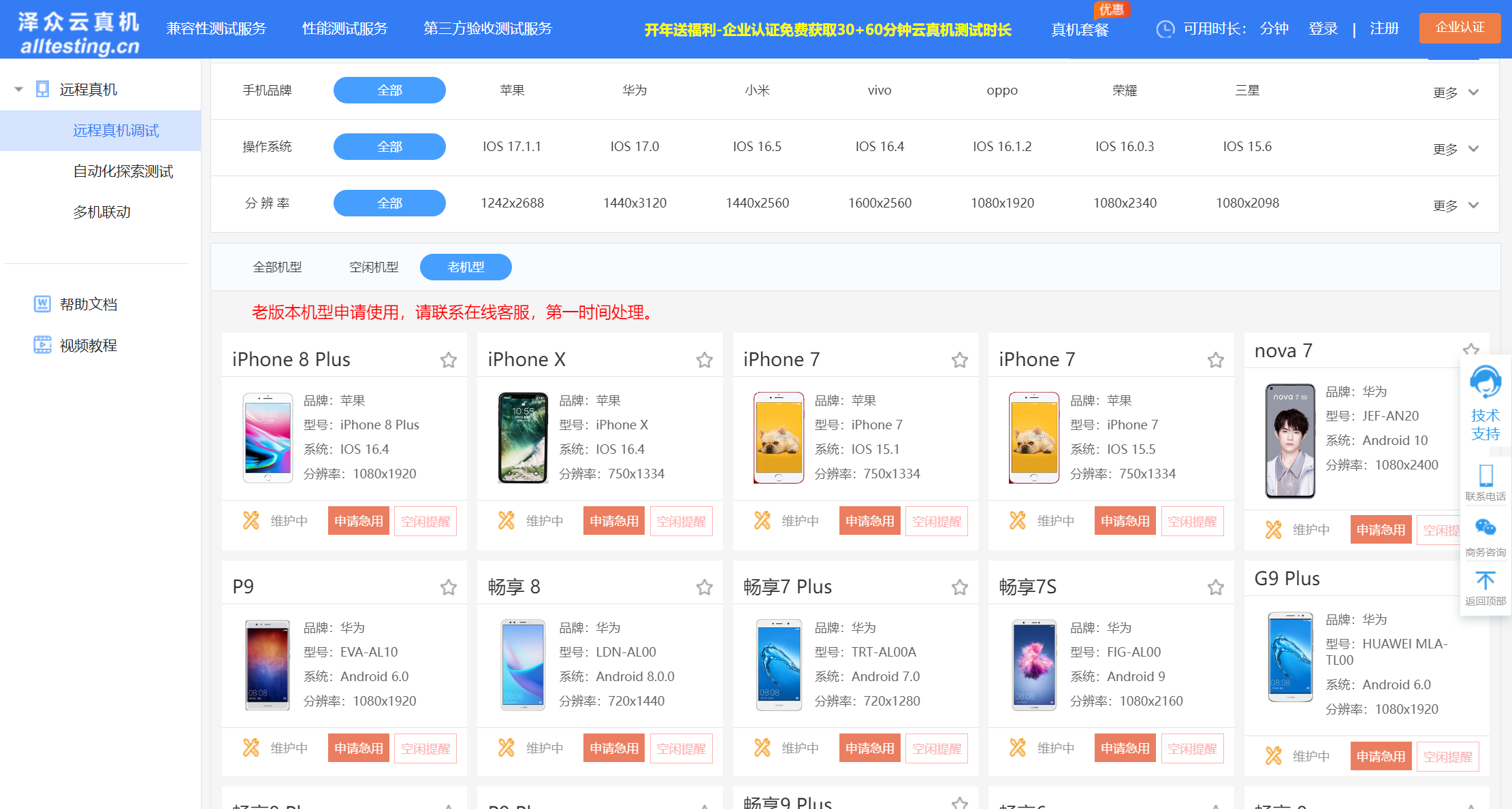Click the nova 7 phone thumbnail

coord(1289,440)
